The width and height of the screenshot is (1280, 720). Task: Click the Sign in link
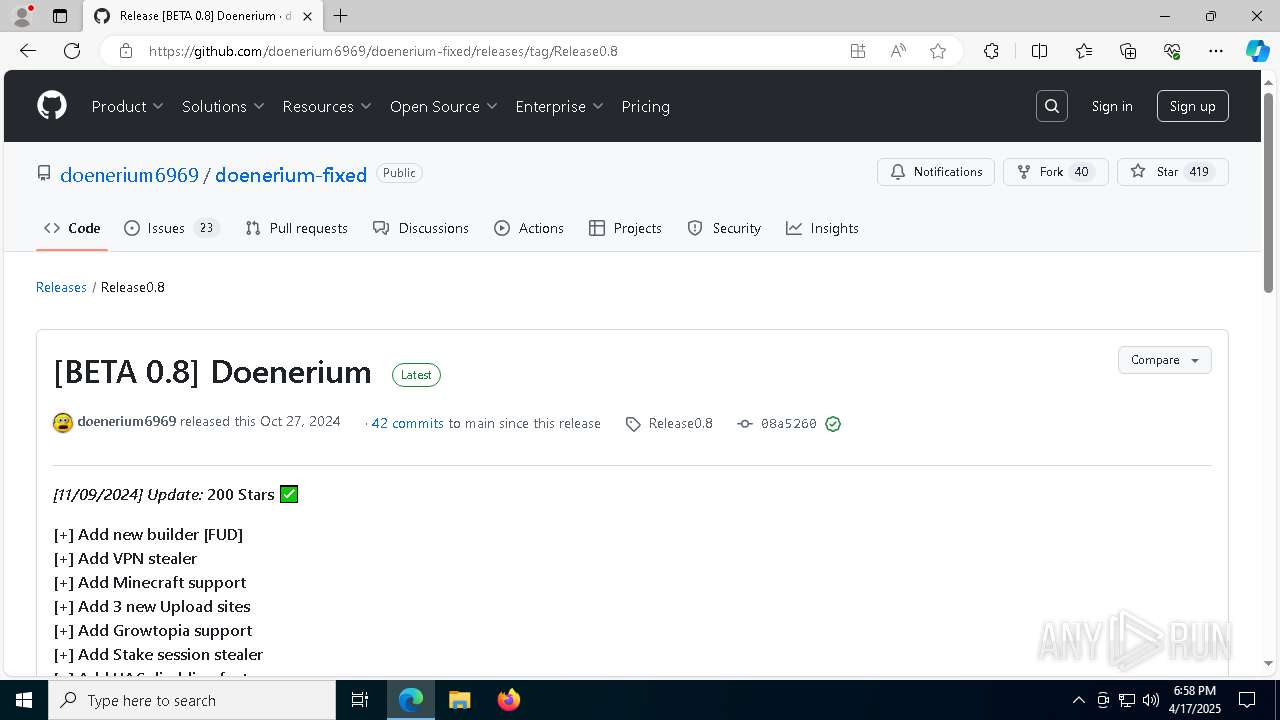pyautogui.click(x=1112, y=106)
